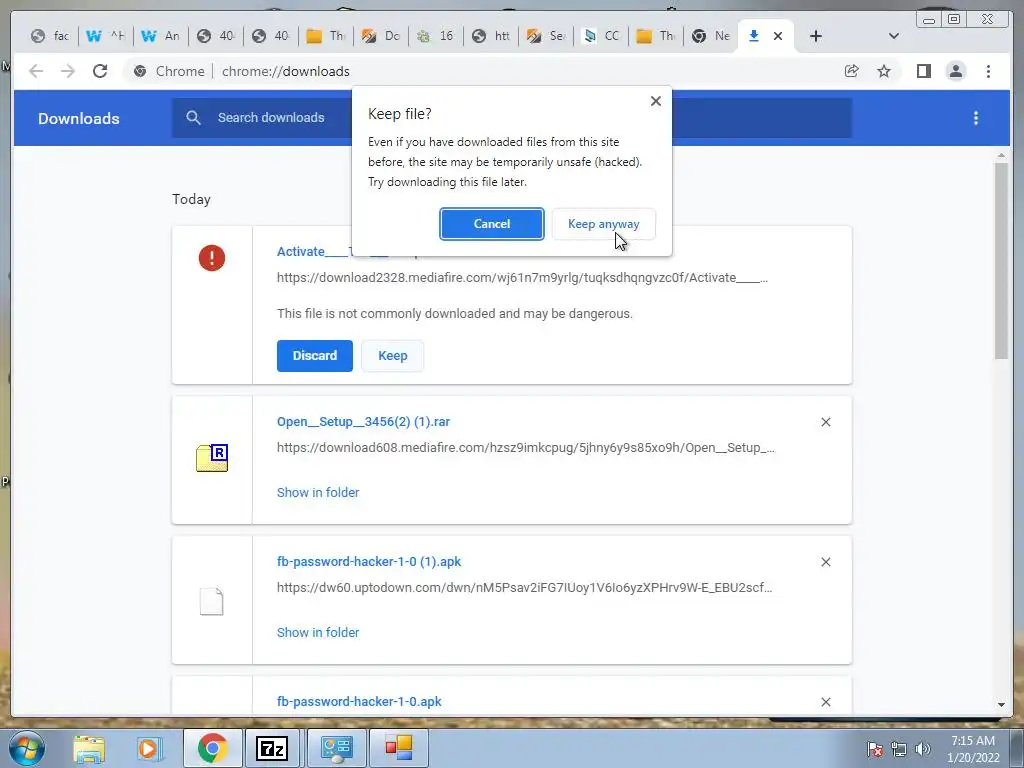Switch to the '^H' tab

(x=106, y=36)
